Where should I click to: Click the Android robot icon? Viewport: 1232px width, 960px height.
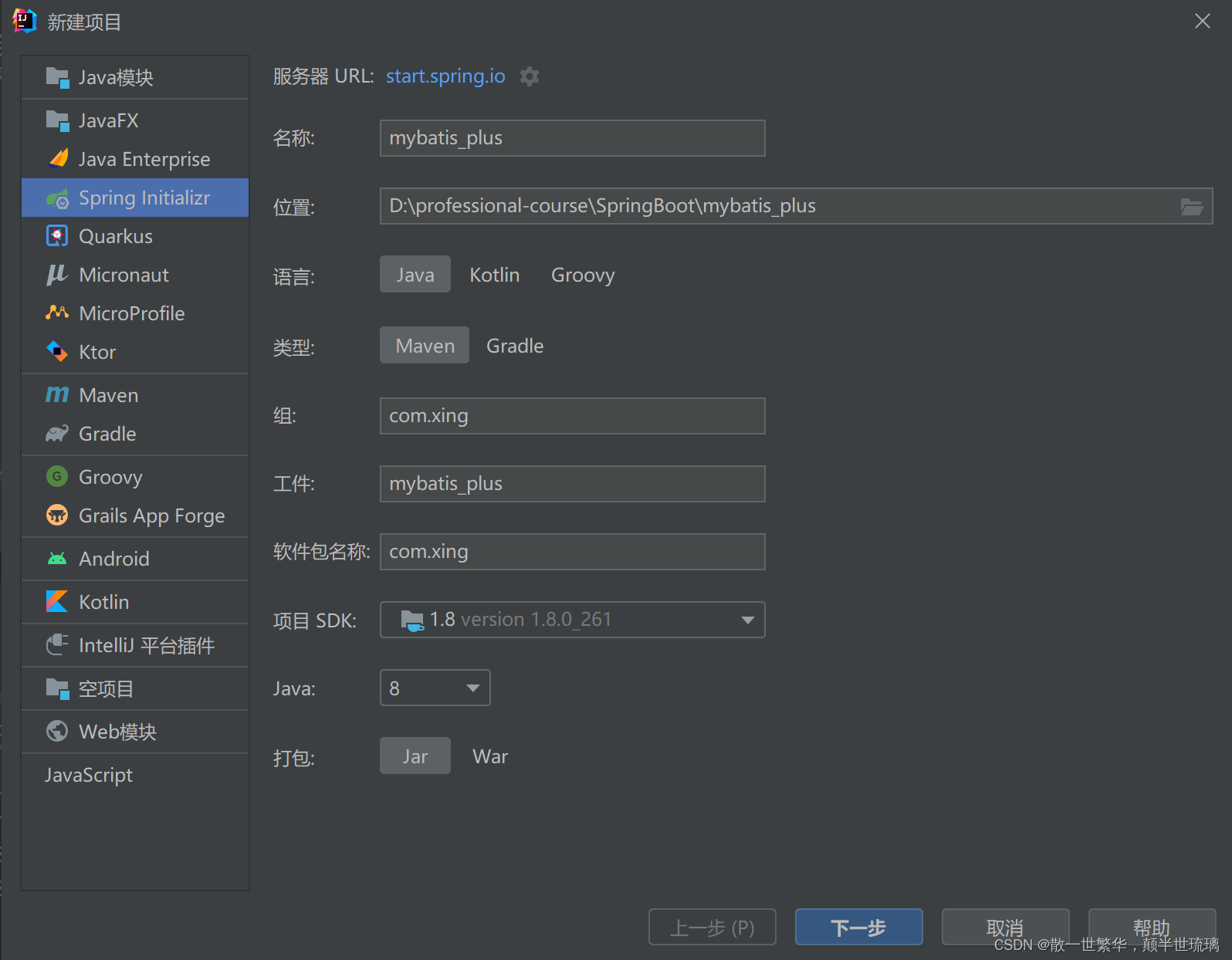tap(57, 559)
